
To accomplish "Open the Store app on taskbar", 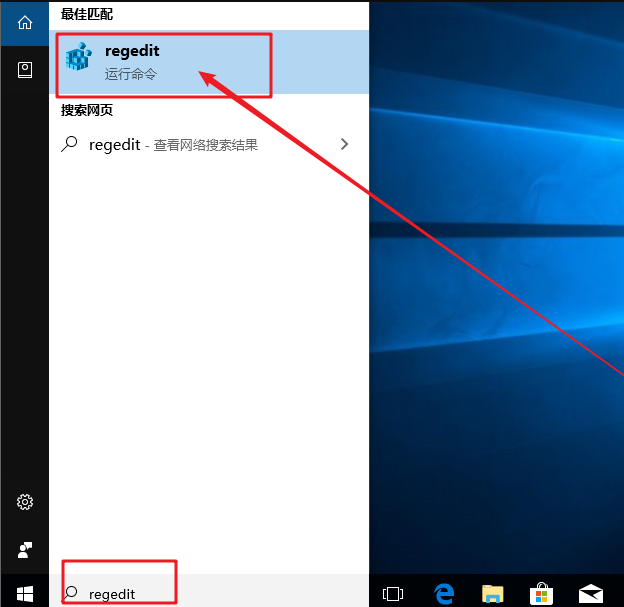I will 541,593.
